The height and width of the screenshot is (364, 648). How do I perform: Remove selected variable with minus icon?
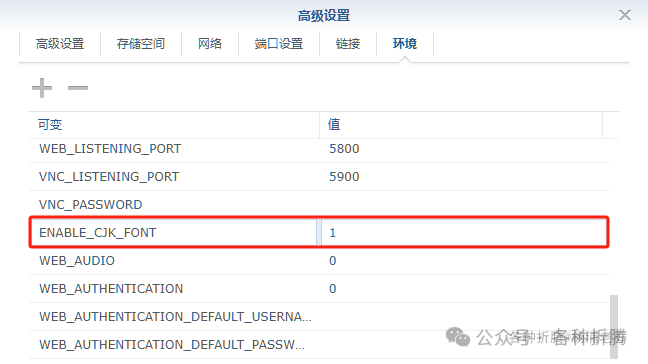(78, 88)
